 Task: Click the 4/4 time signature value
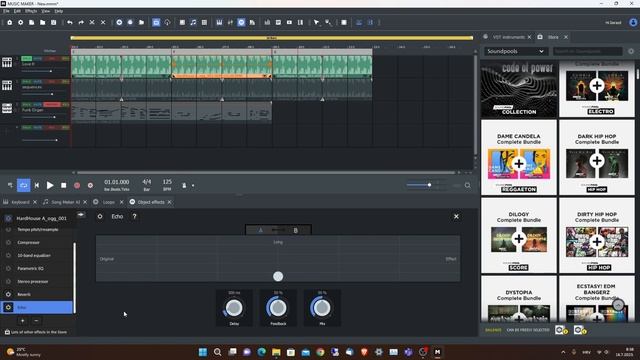[147, 182]
